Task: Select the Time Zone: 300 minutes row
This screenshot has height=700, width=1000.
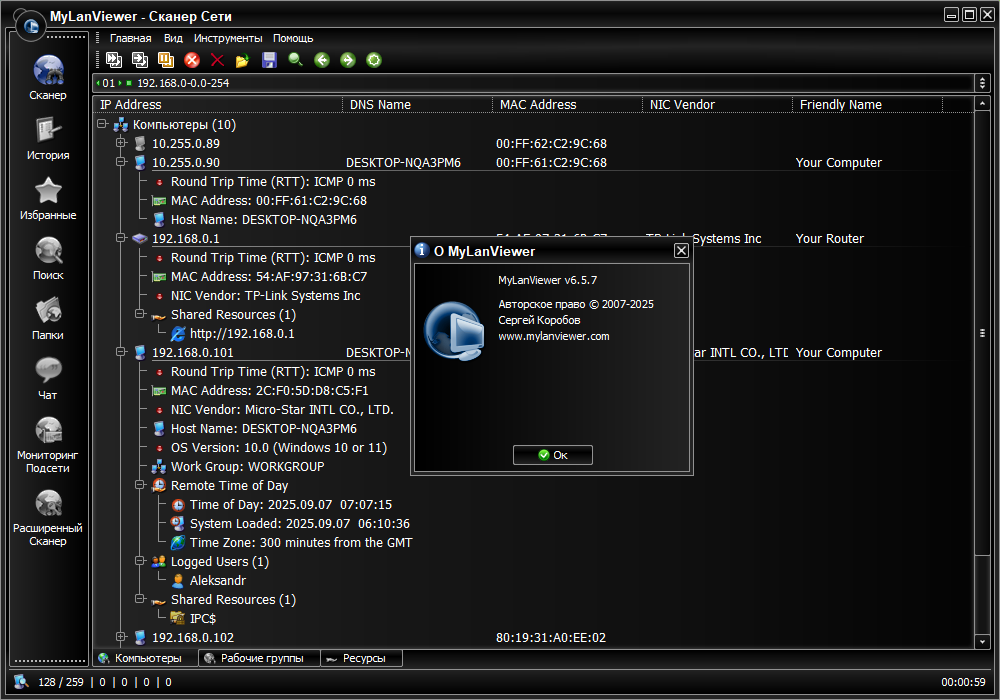Action: pyautogui.click(x=301, y=543)
